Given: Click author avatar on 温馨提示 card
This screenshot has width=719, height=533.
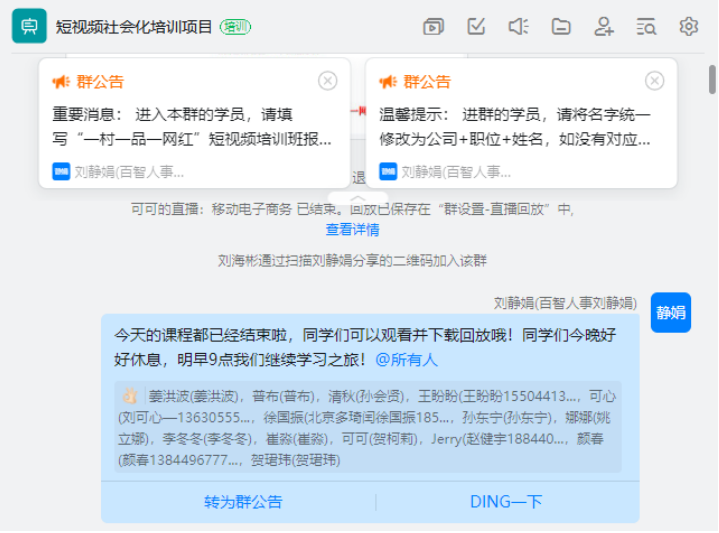Looking at the screenshot, I should click(x=388, y=172).
